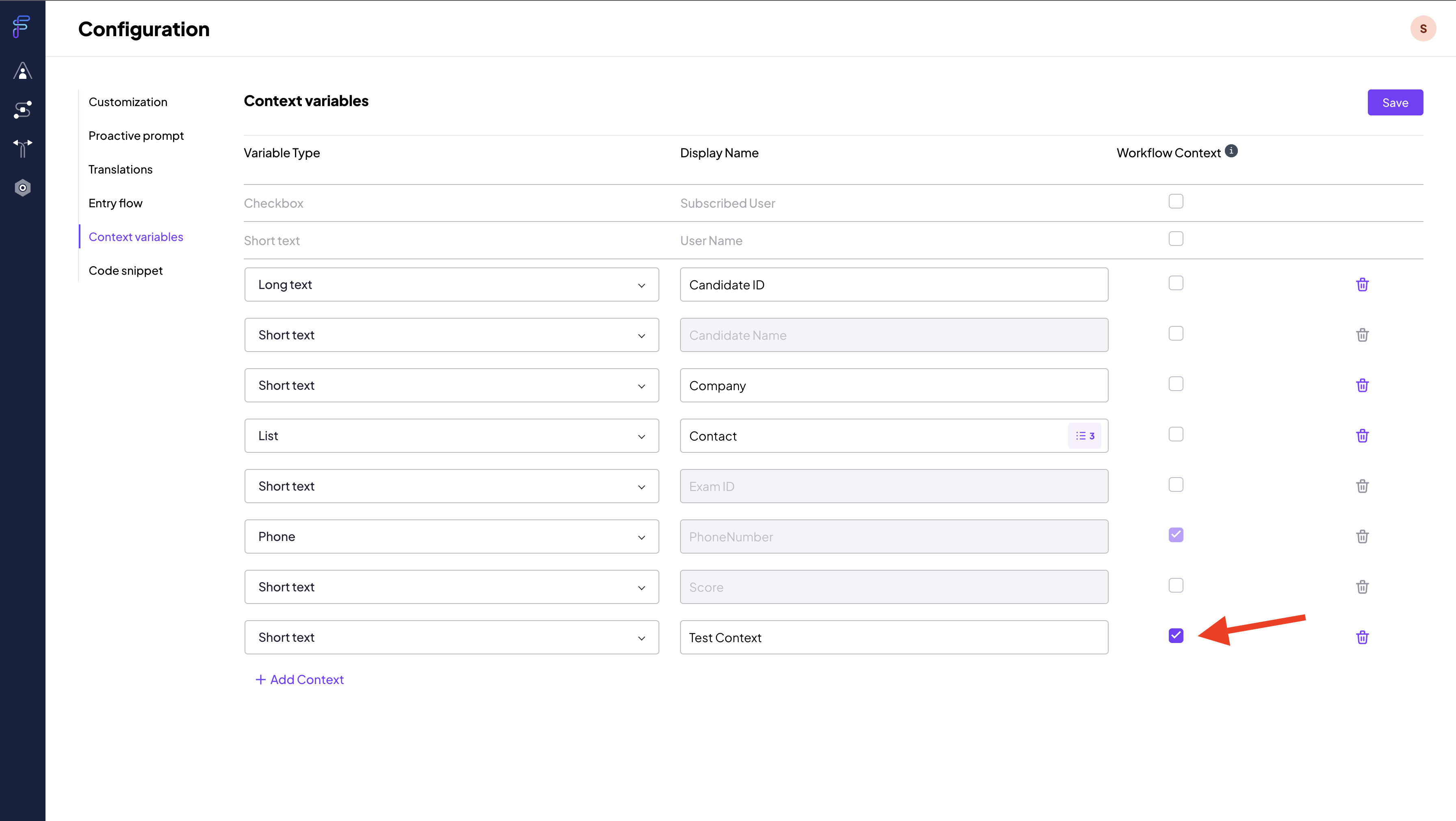Toggle workflow context for User Name
1456x821 pixels.
pyautogui.click(x=1176, y=239)
